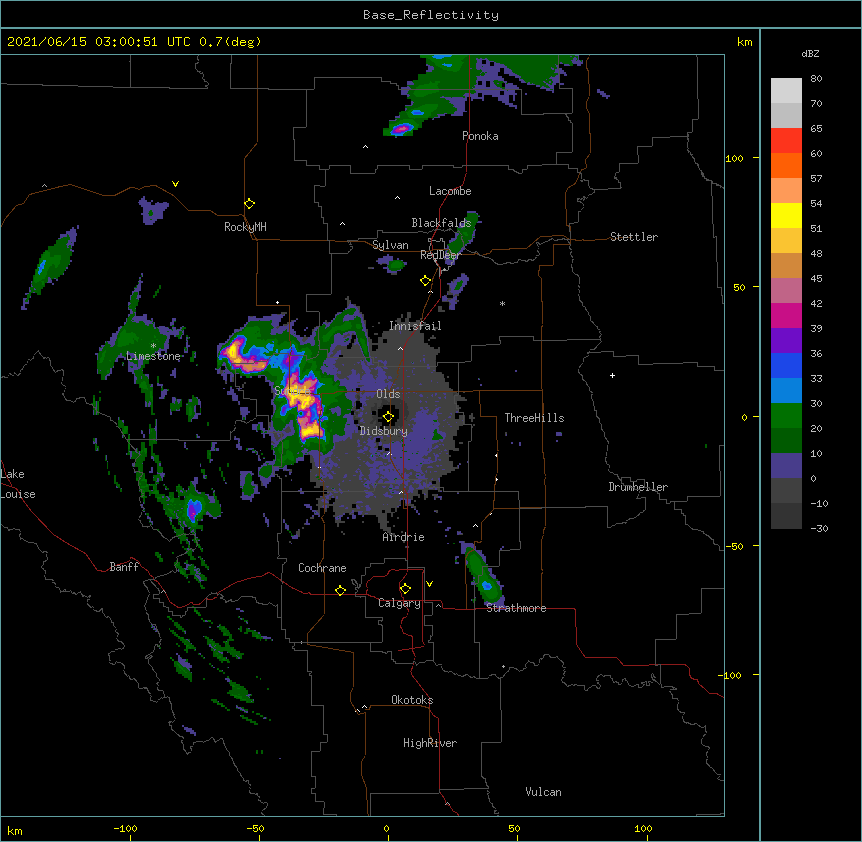
Task: Click the 45 value in dBZ legend
Action: (816, 279)
